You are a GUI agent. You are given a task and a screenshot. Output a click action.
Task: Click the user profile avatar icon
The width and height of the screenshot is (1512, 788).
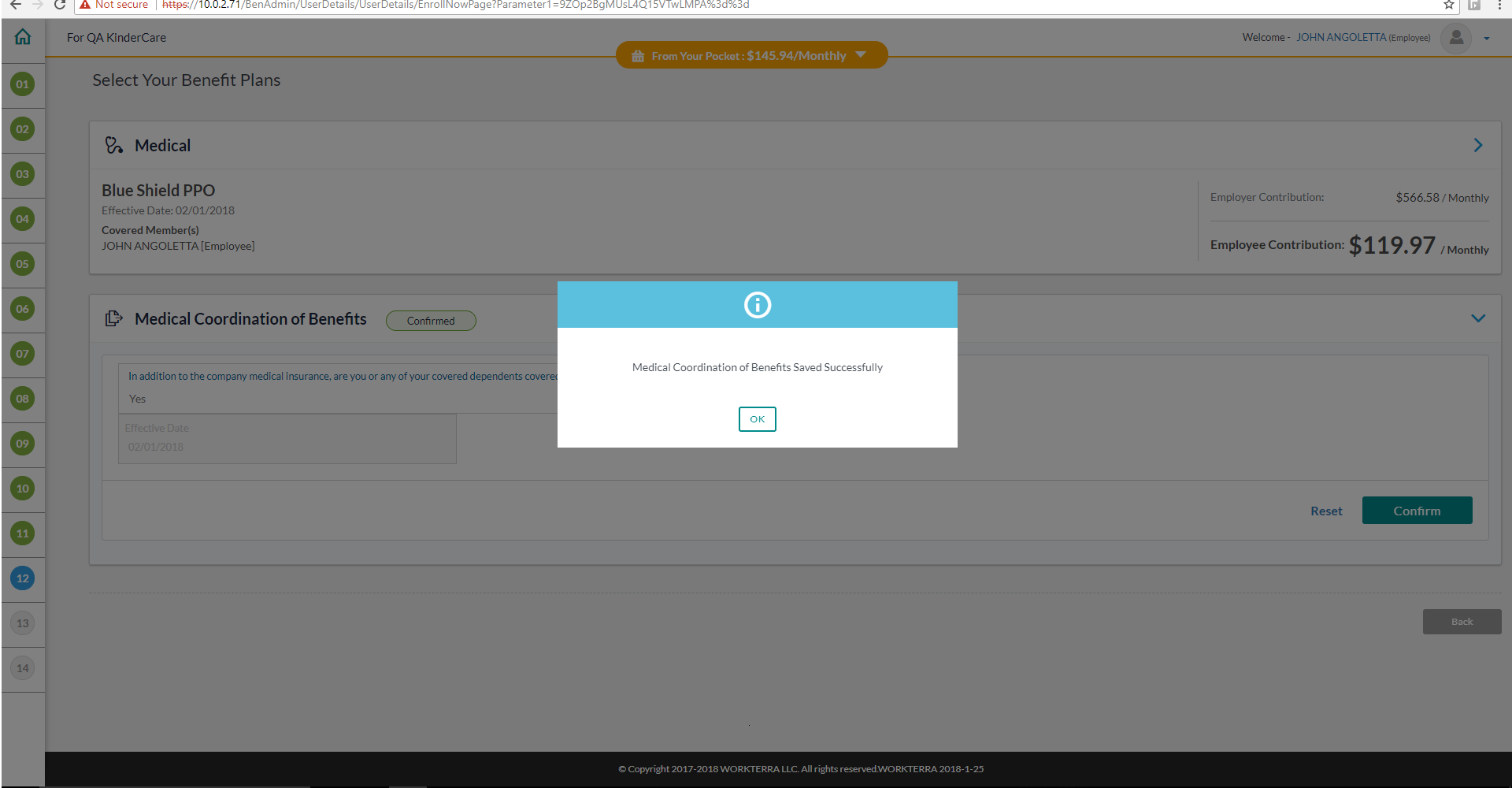tap(1456, 37)
